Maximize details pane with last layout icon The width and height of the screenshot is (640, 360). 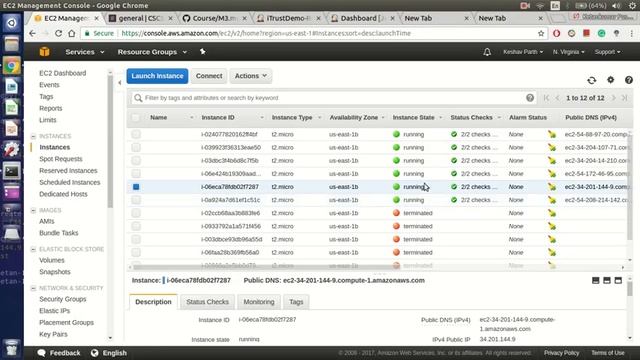pyautogui.click(x=618, y=280)
